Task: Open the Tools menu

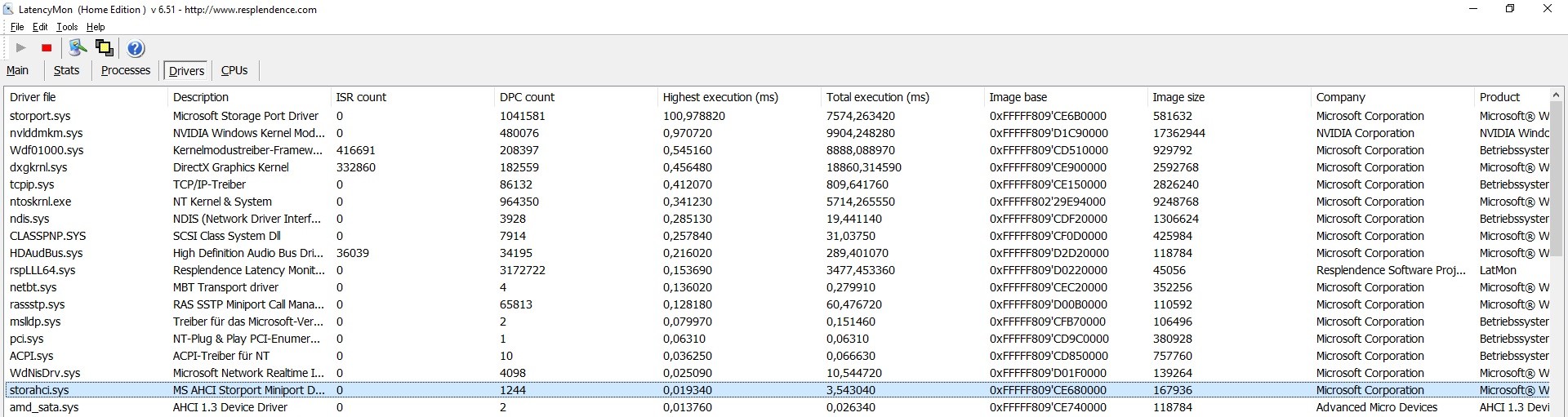Action: coord(67,27)
